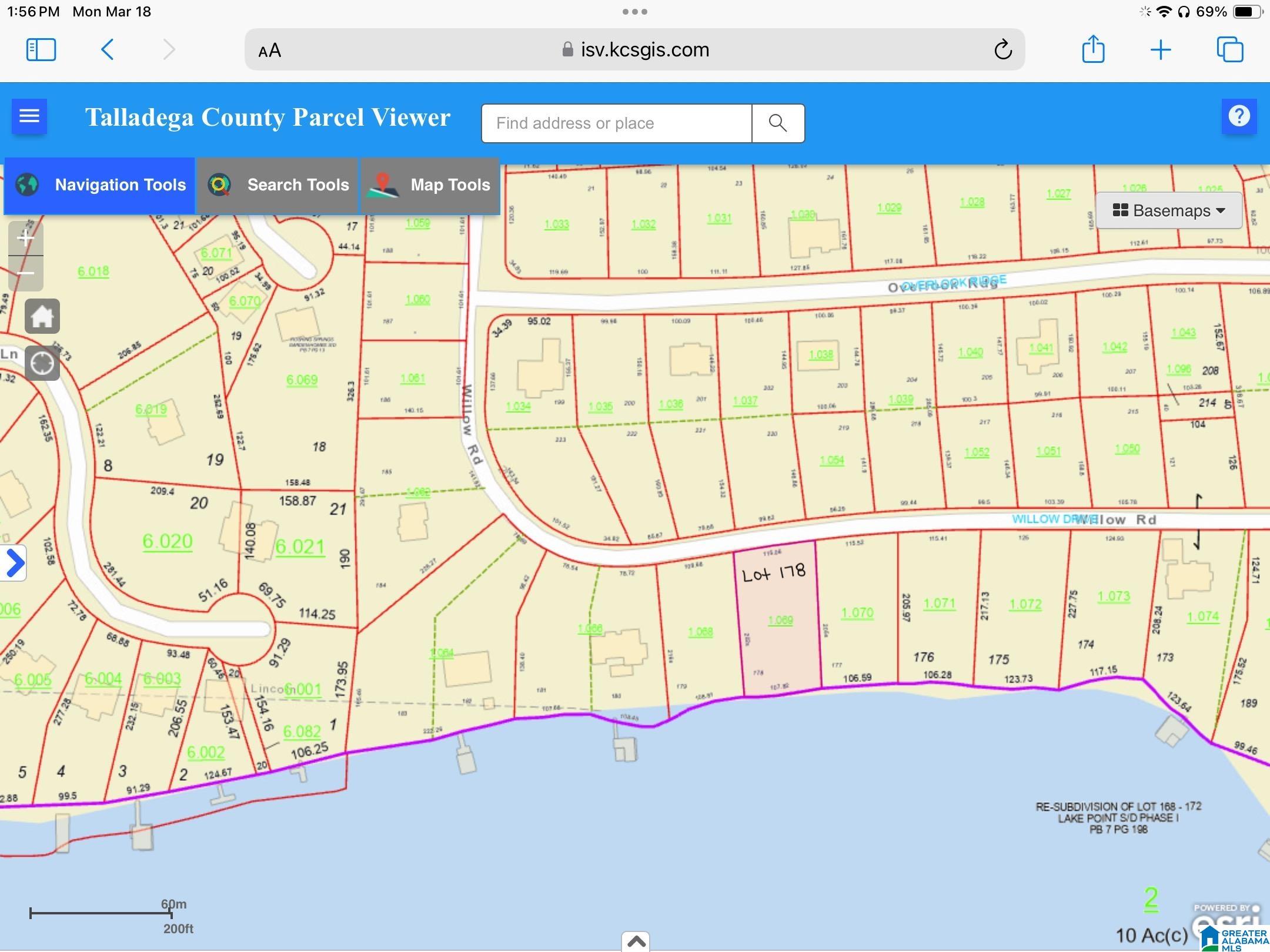This screenshot has height=952, width=1270.
Task: Click inside Find address or place field
Action: [616, 123]
